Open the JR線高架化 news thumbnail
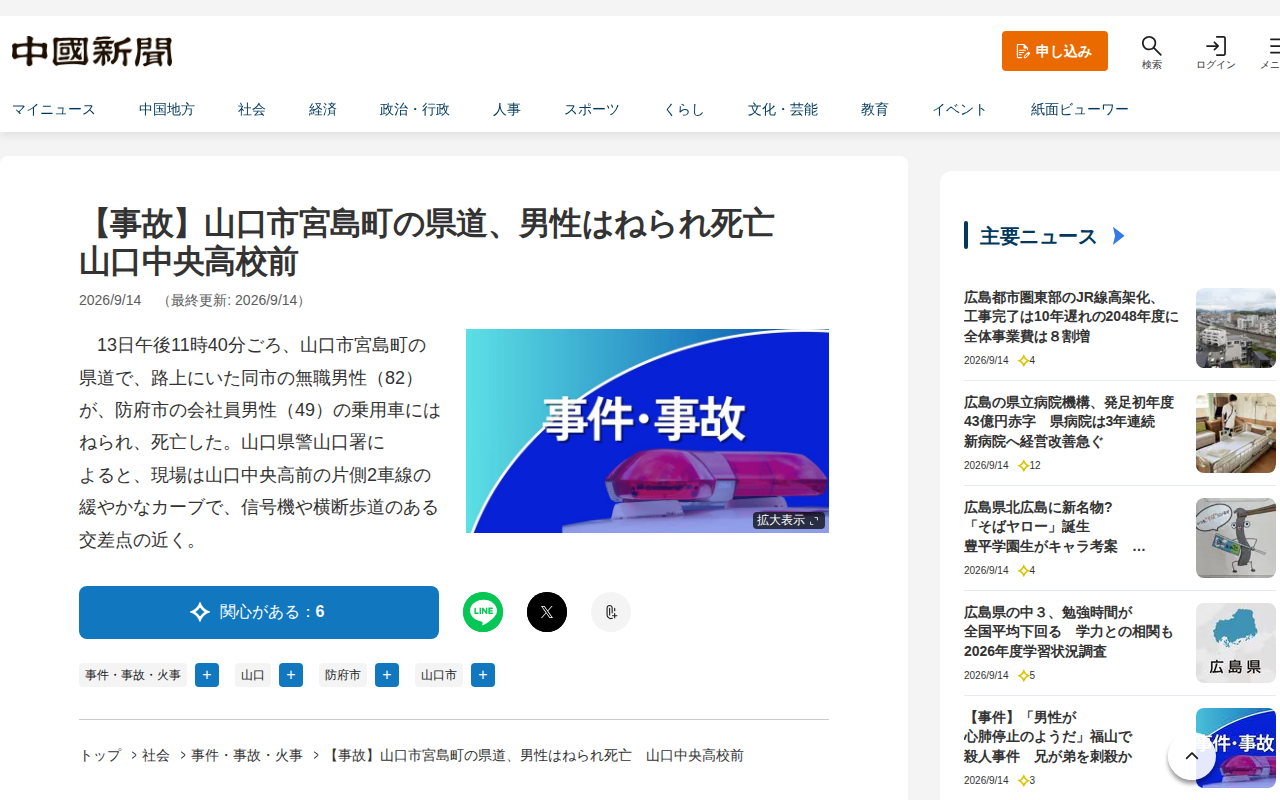 pyautogui.click(x=1236, y=328)
